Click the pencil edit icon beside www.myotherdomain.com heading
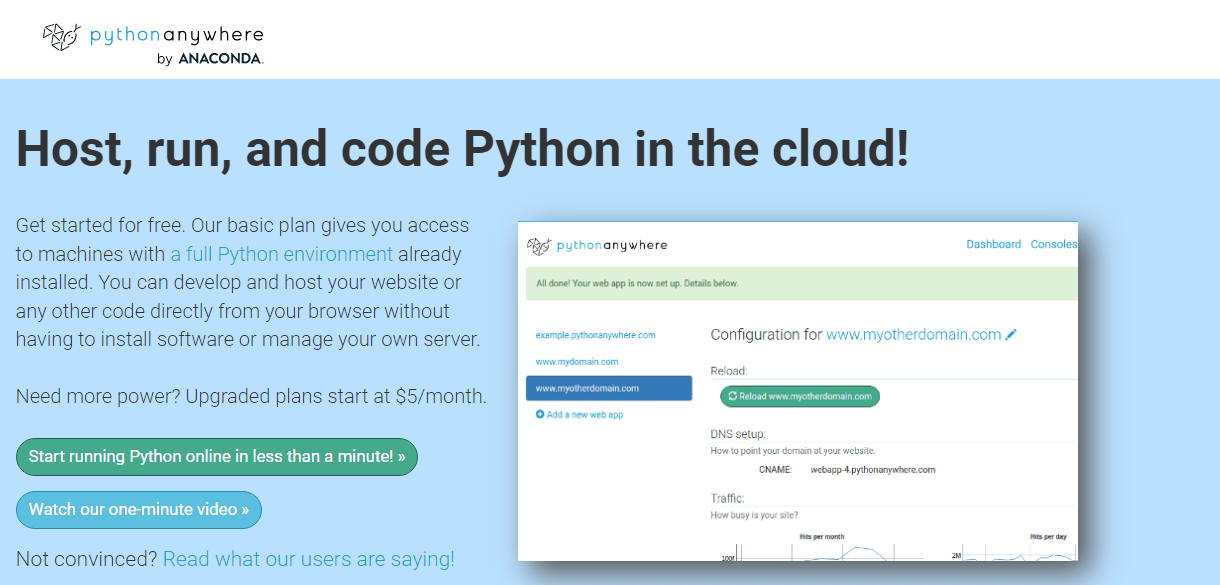This screenshot has width=1220, height=585. point(1011,335)
